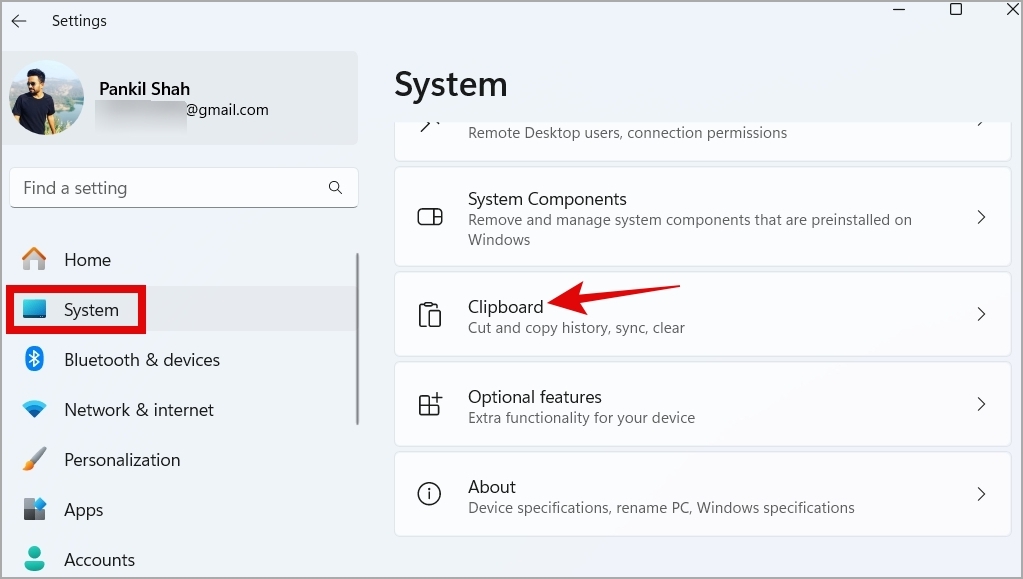This screenshot has height=579, width=1023.
Task: Click the About info icon
Action: [429, 494]
